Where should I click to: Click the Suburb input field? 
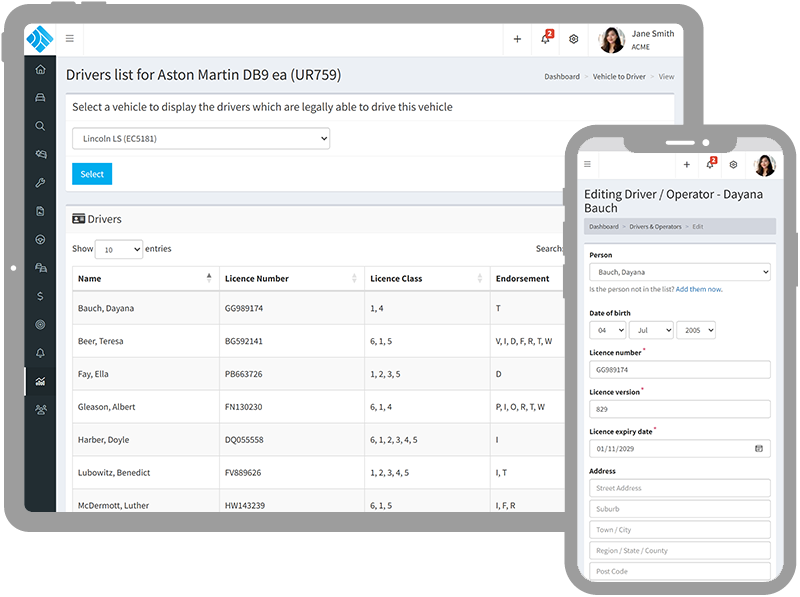[680, 509]
